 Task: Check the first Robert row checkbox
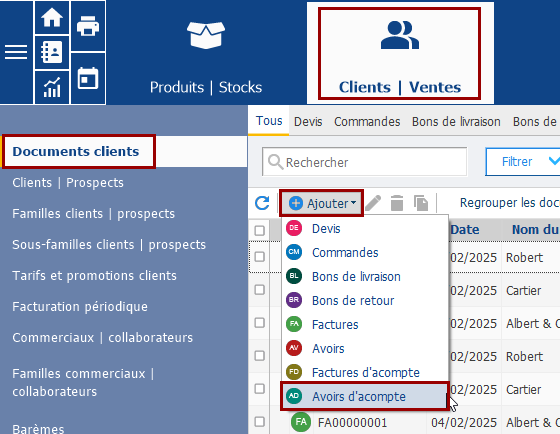coord(260,257)
